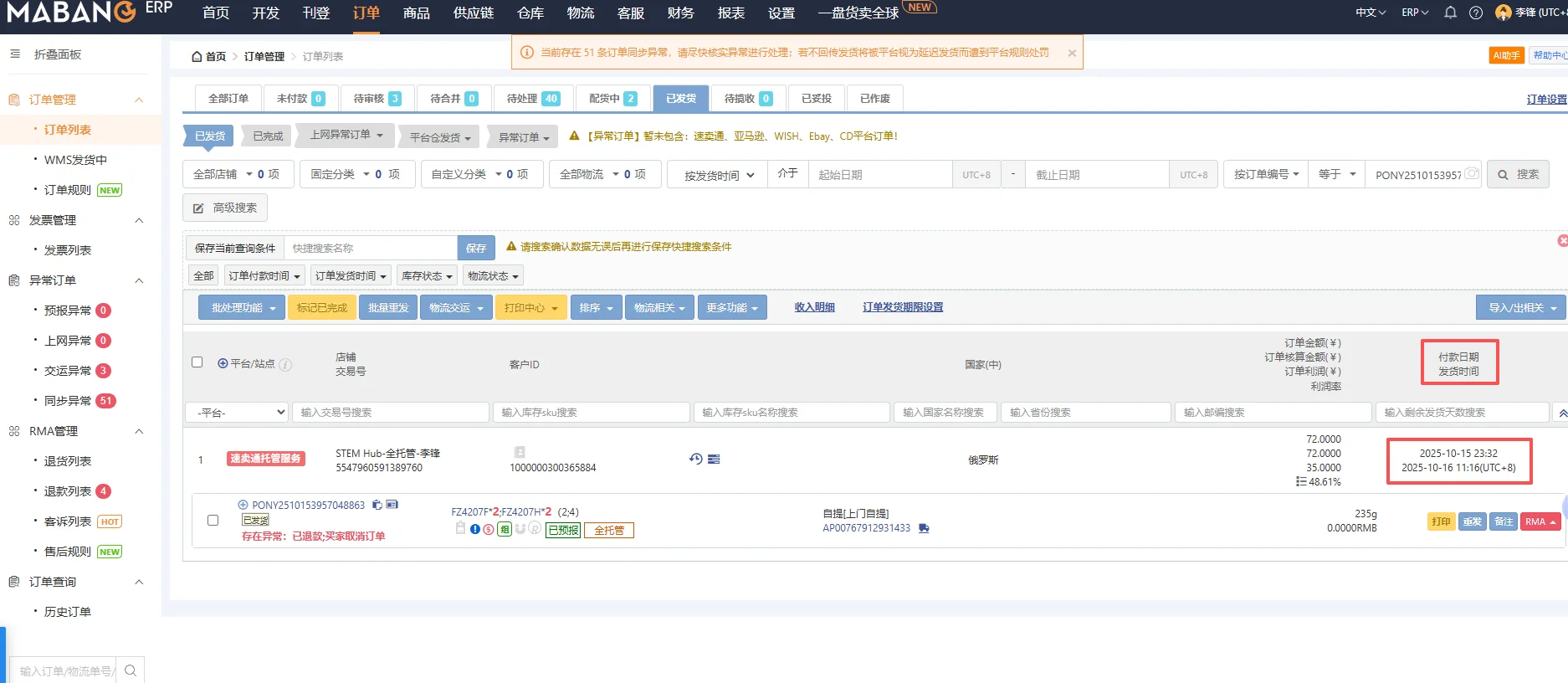
Task: Click the 搜索 search button
Action: tap(1518, 174)
